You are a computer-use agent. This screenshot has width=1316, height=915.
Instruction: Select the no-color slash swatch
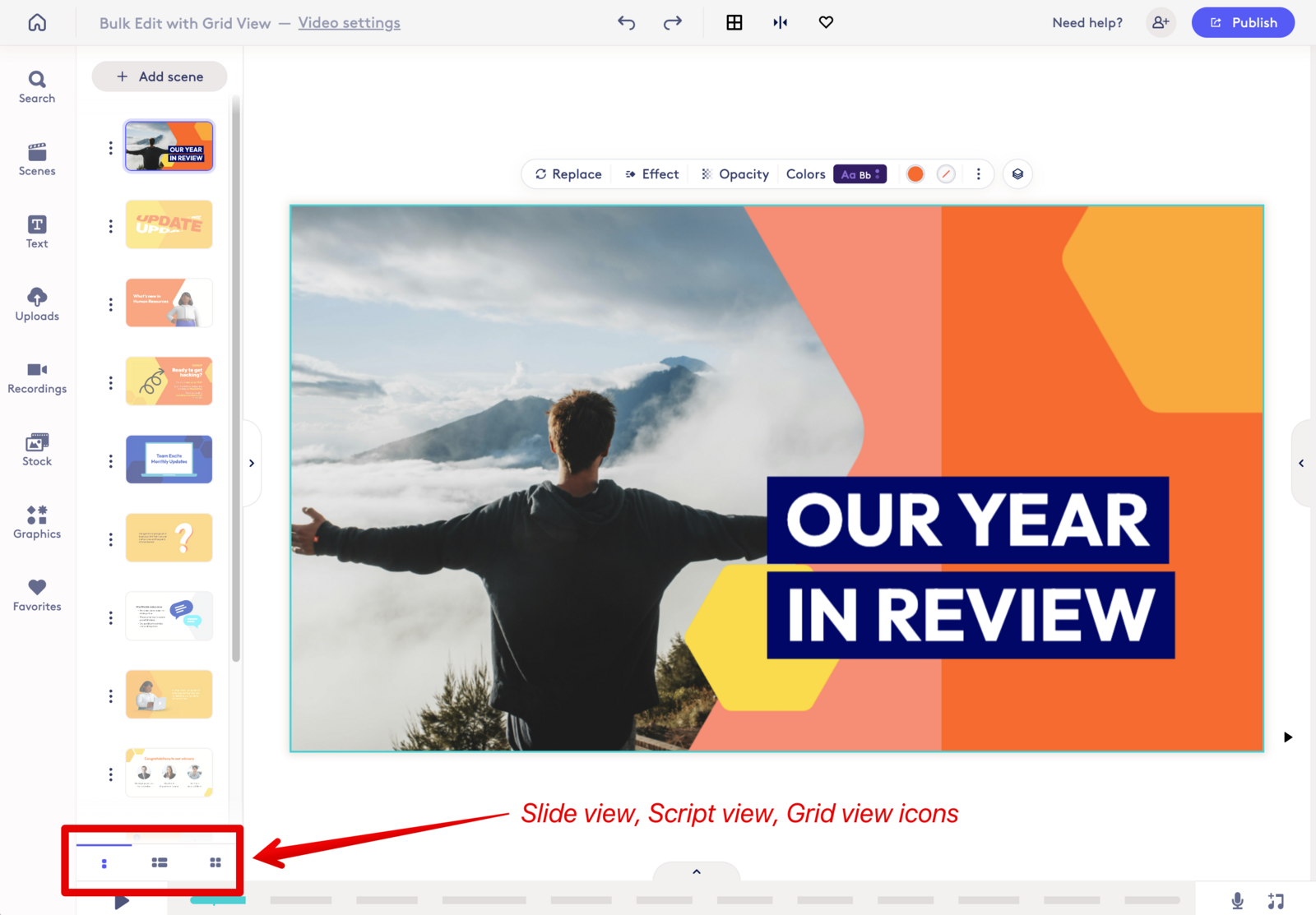(946, 174)
